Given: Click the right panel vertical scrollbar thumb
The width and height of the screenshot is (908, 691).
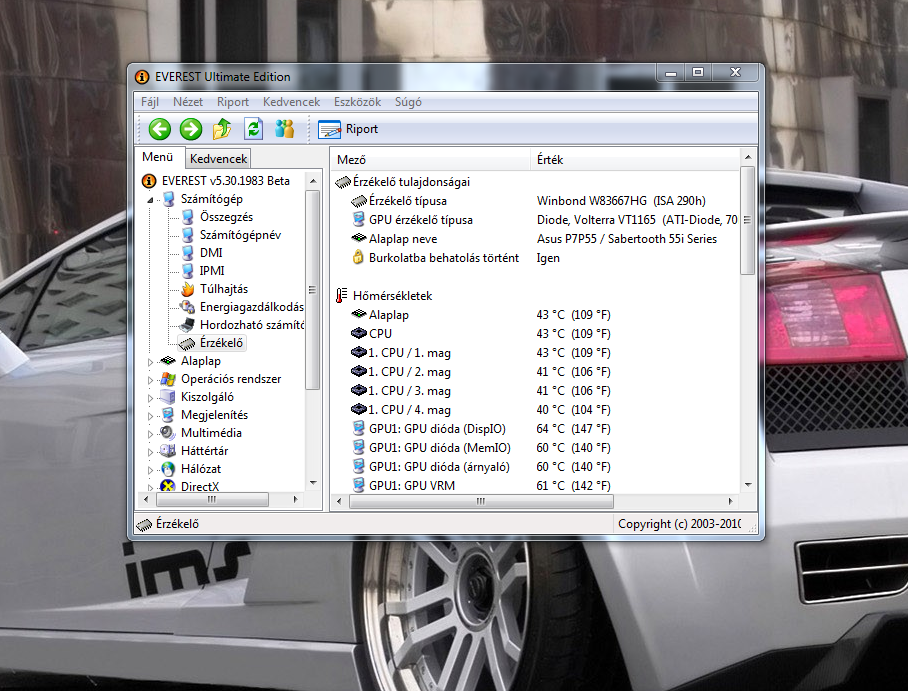Looking at the screenshot, I should pyautogui.click(x=748, y=220).
